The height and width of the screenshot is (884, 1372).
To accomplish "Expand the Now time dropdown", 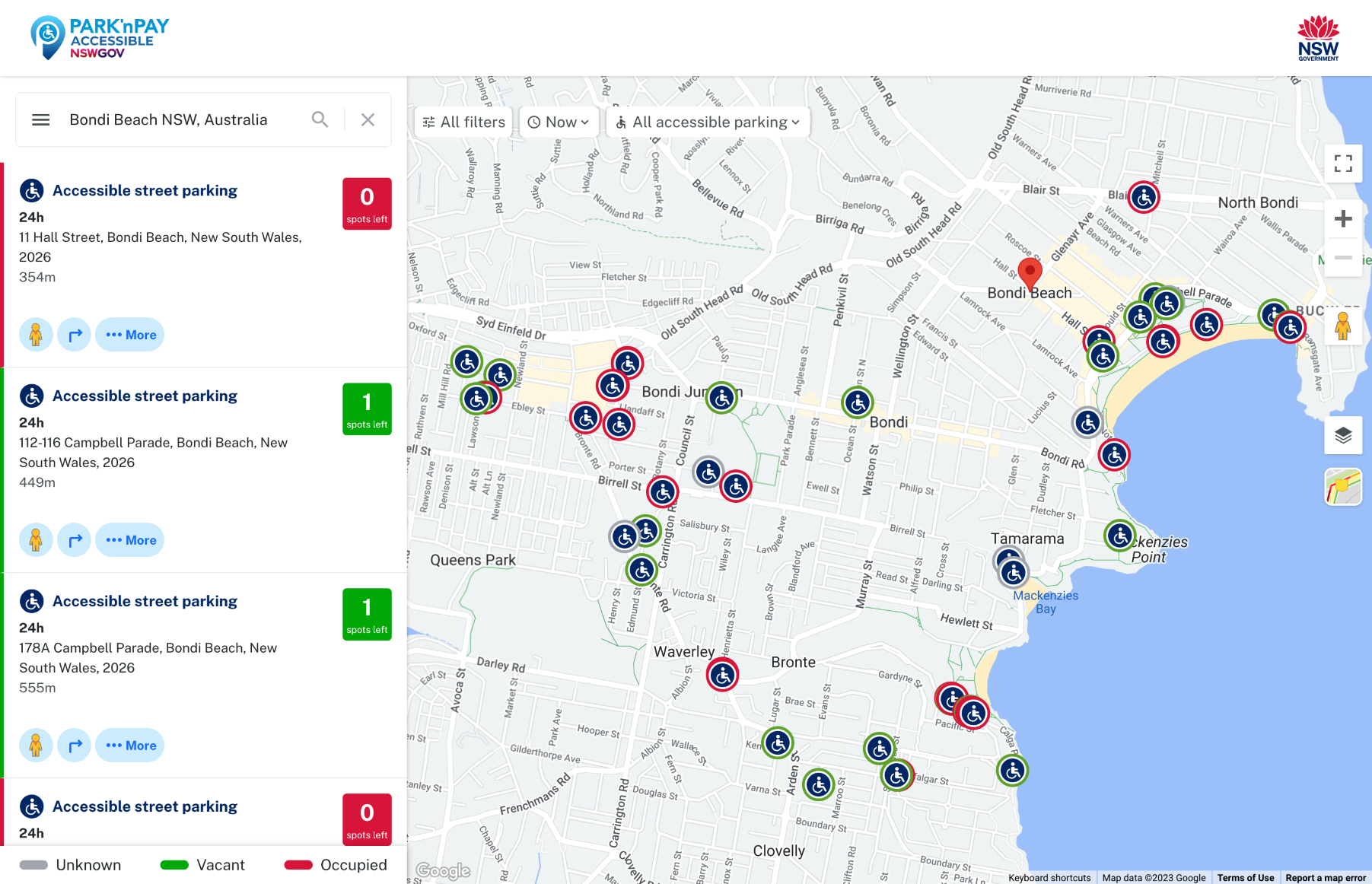I will click(x=559, y=122).
